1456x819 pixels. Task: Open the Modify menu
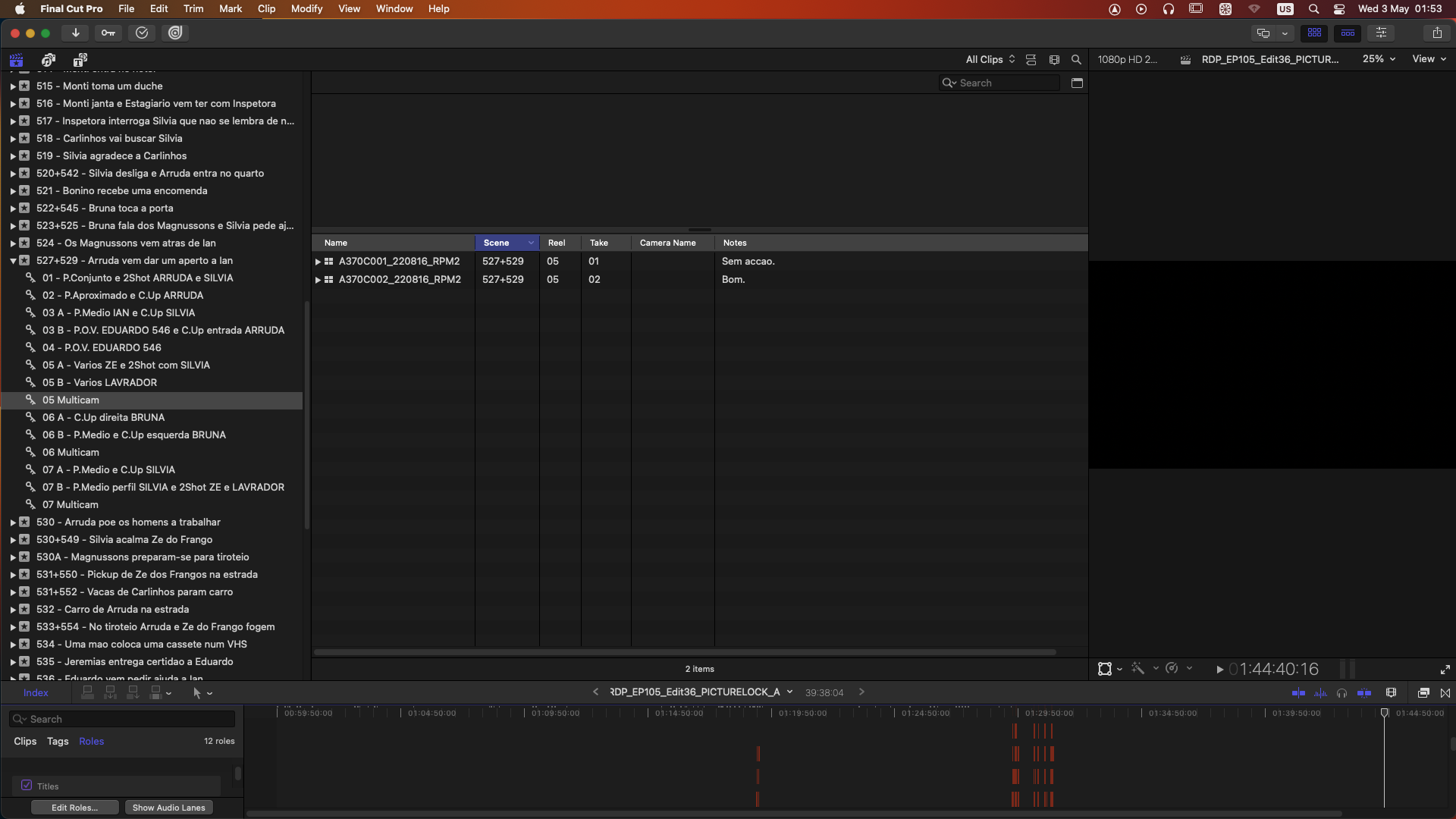(306, 8)
